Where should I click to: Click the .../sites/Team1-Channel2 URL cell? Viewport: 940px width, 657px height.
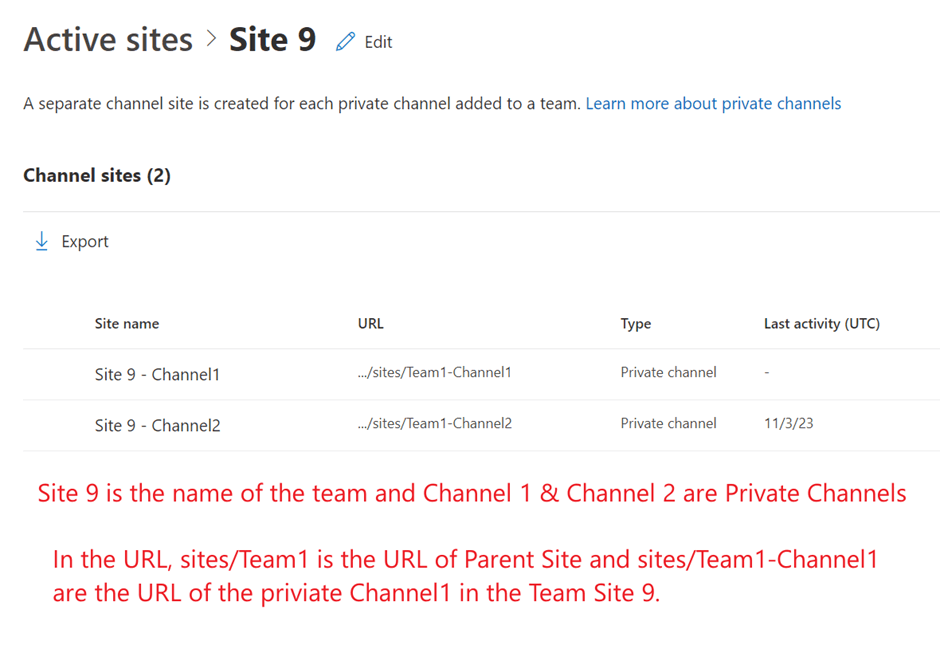(435, 423)
